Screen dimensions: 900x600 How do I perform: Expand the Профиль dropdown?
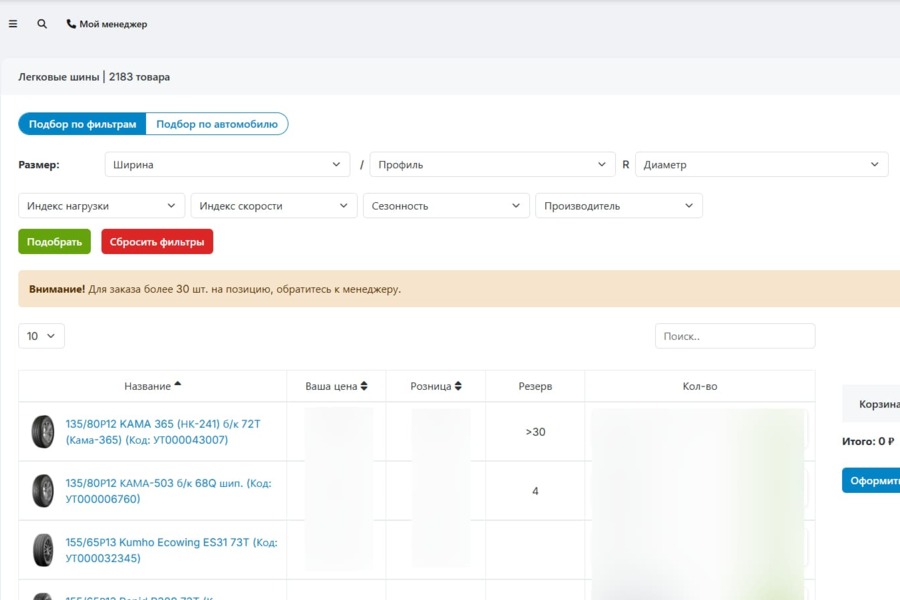(x=492, y=165)
